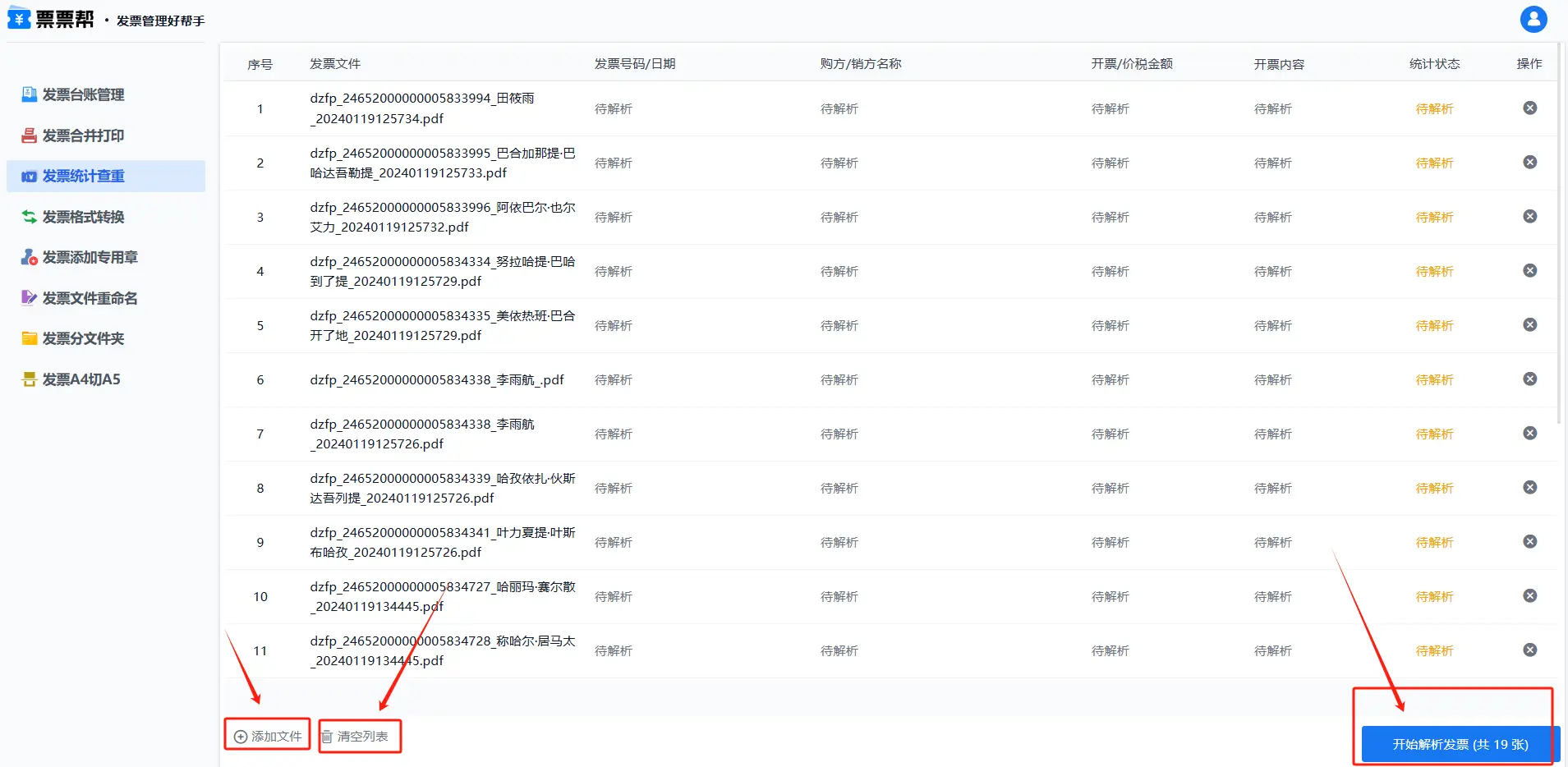Click the 发票分文件夹 folder icon
The height and width of the screenshot is (767, 1568).
[x=29, y=338]
